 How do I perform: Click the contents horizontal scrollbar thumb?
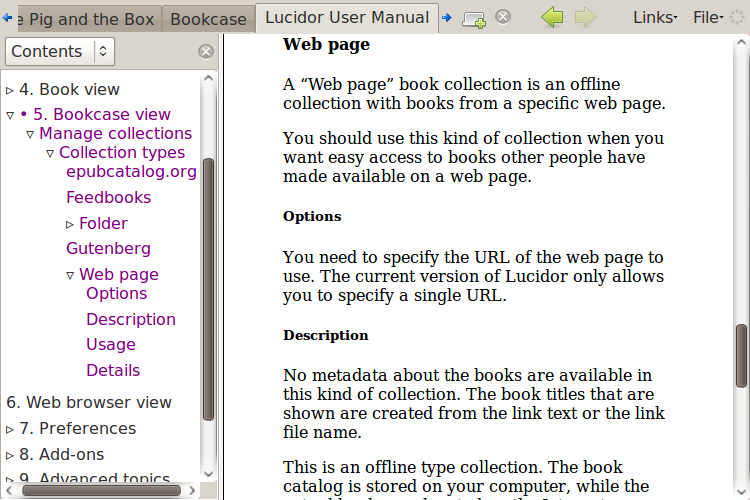click(x=101, y=490)
